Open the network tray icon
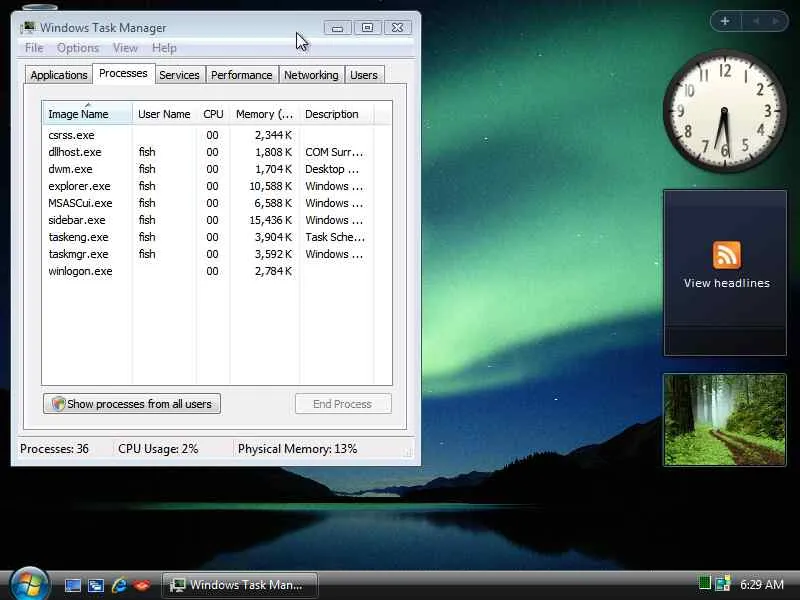 [x=723, y=584]
